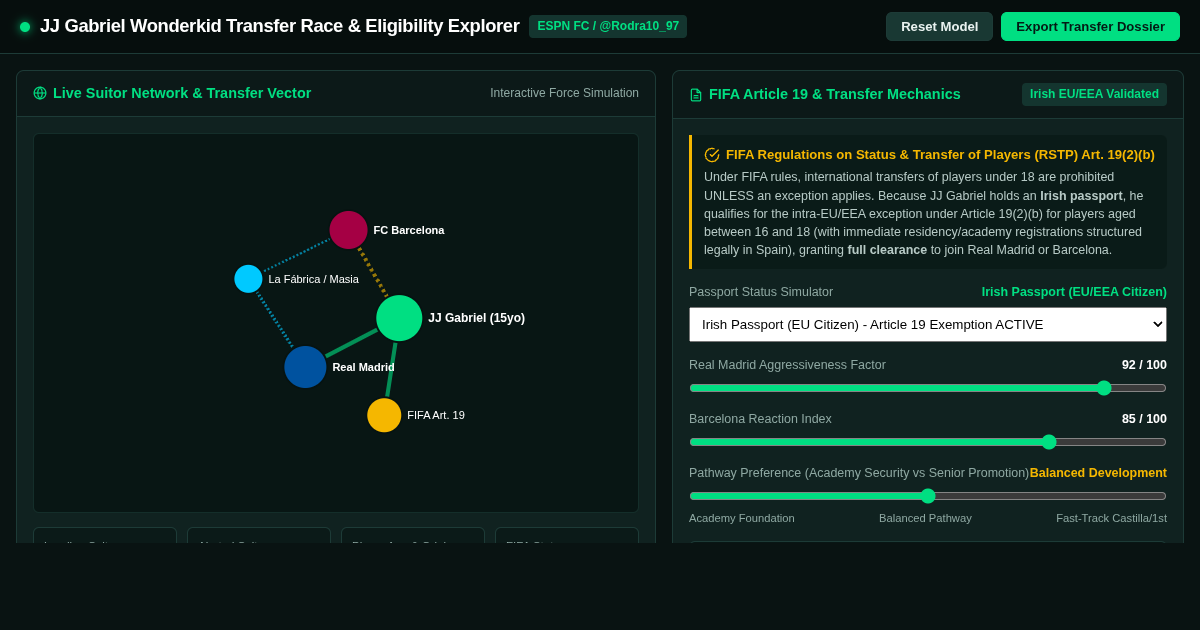Export the Transfer Dossier
The width and height of the screenshot is (1200, 630).
[1090, 26]
